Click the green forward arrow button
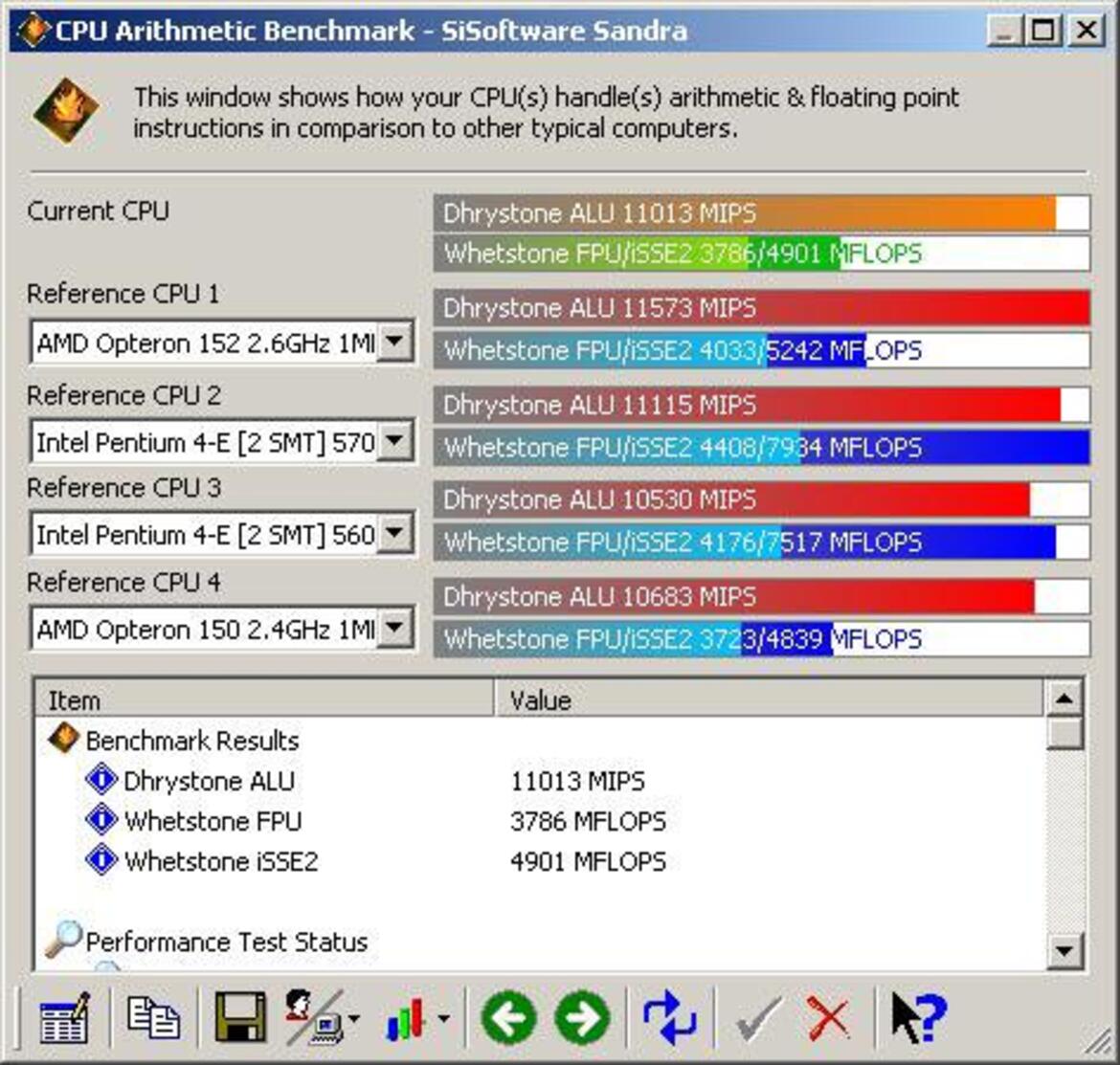Viewport: 1120px width, 1065px height. [x=582, y=1017]
